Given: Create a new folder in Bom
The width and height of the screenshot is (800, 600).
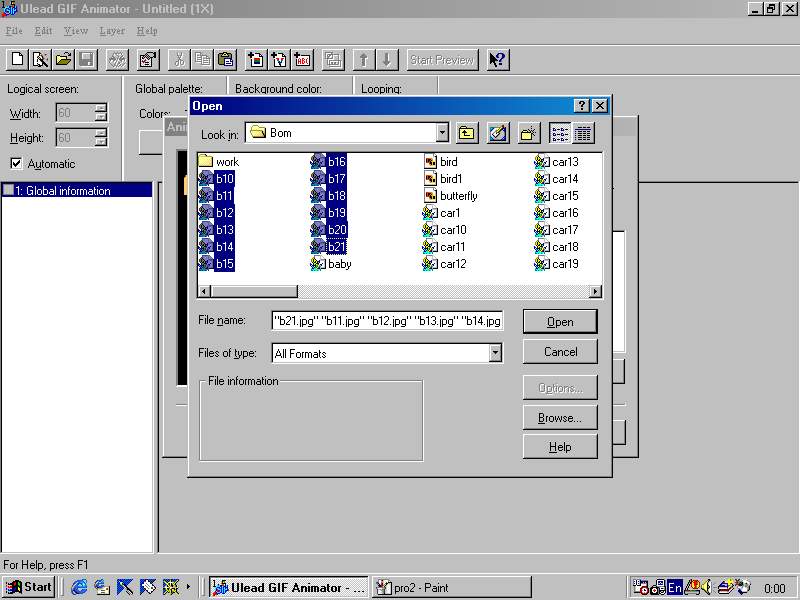Looking at the screenshot, I should point(529,133).
